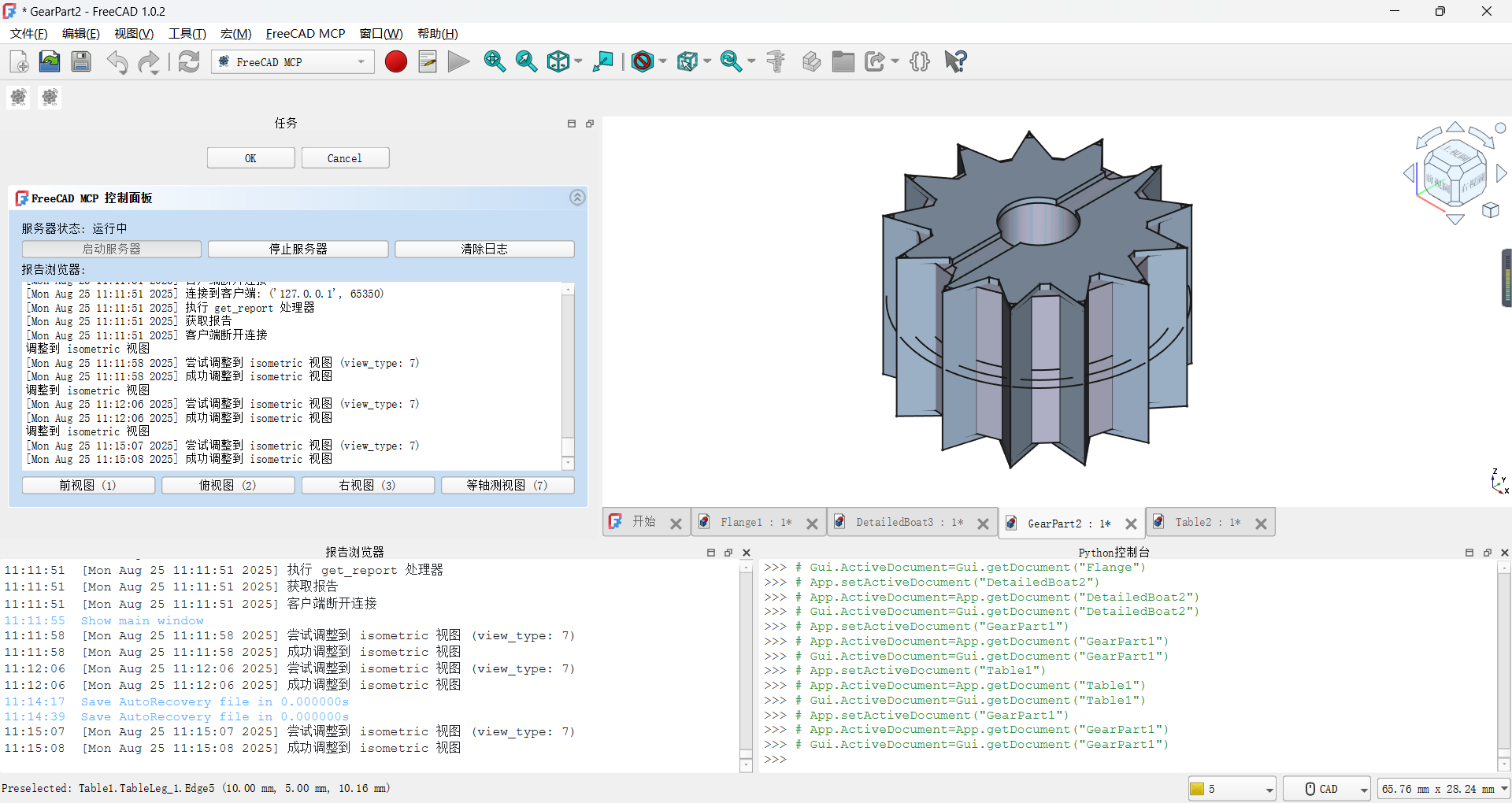Expand the zoom options dropdown arrow
Viewport: 1512px width, 803px height.
point(751,61)
